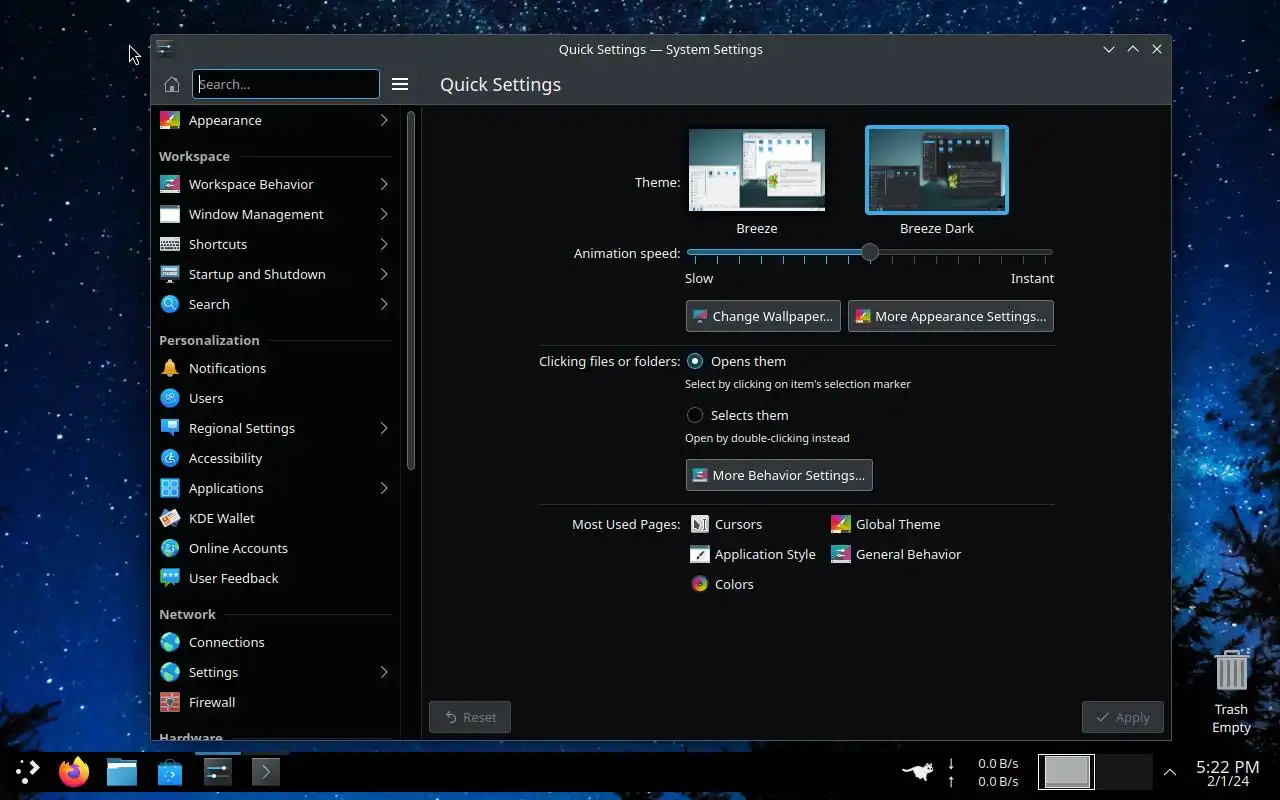Expand Window Management chevron
The image size is (1280, 800).
coord(384,214)
